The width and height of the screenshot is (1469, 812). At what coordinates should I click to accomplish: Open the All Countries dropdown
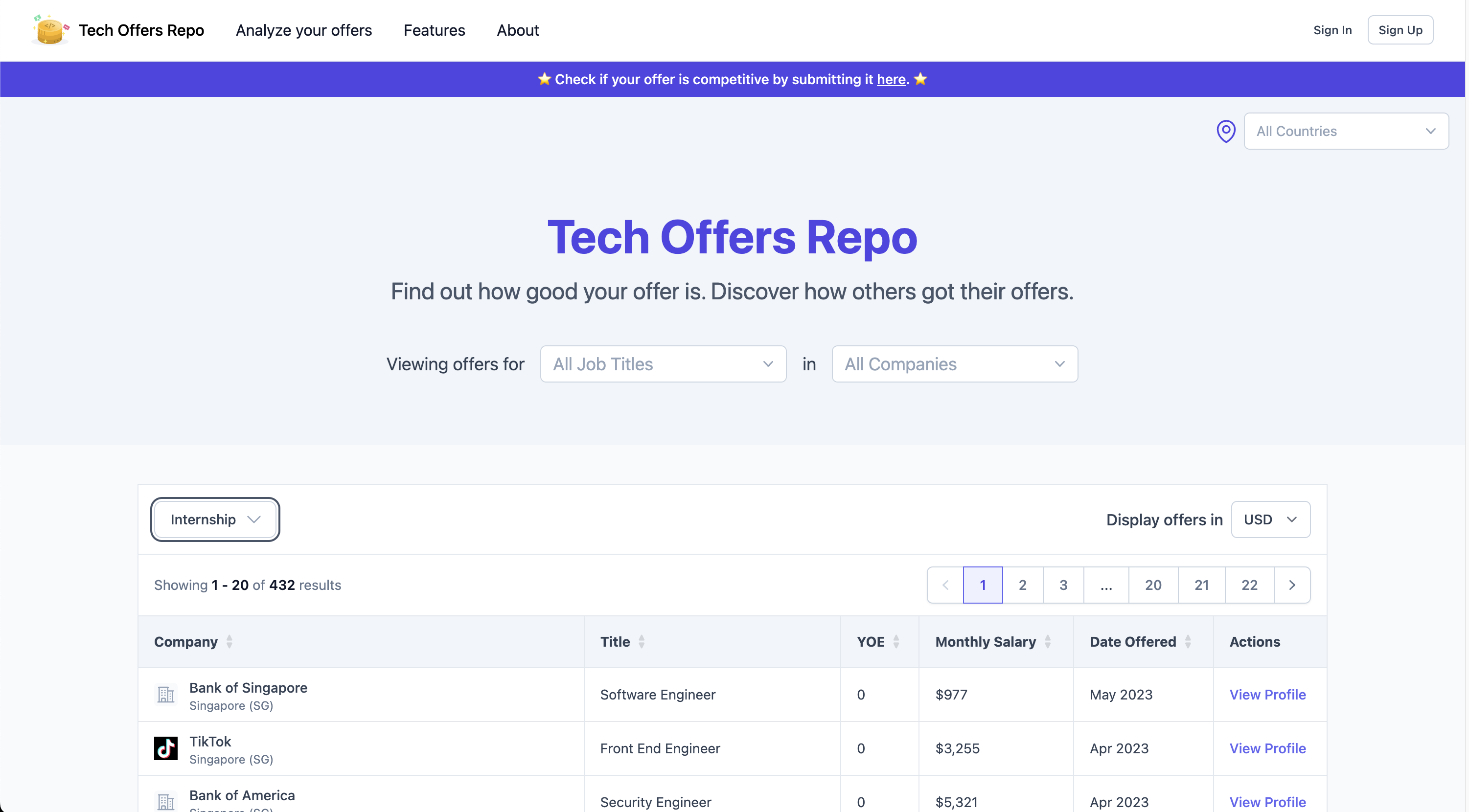1346,131
